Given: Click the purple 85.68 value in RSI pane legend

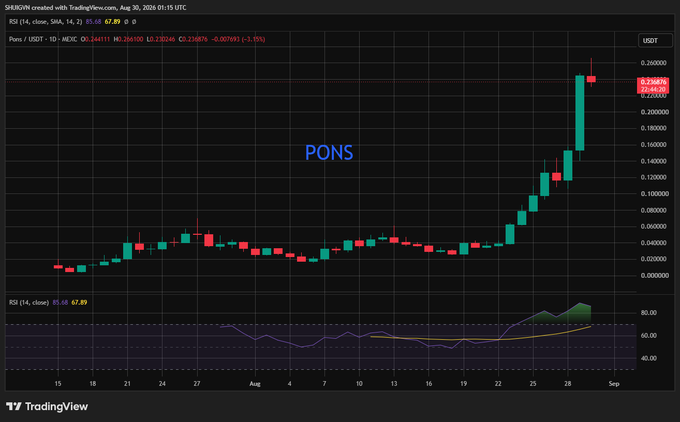Looking at the screenshot, I should 60,302.
